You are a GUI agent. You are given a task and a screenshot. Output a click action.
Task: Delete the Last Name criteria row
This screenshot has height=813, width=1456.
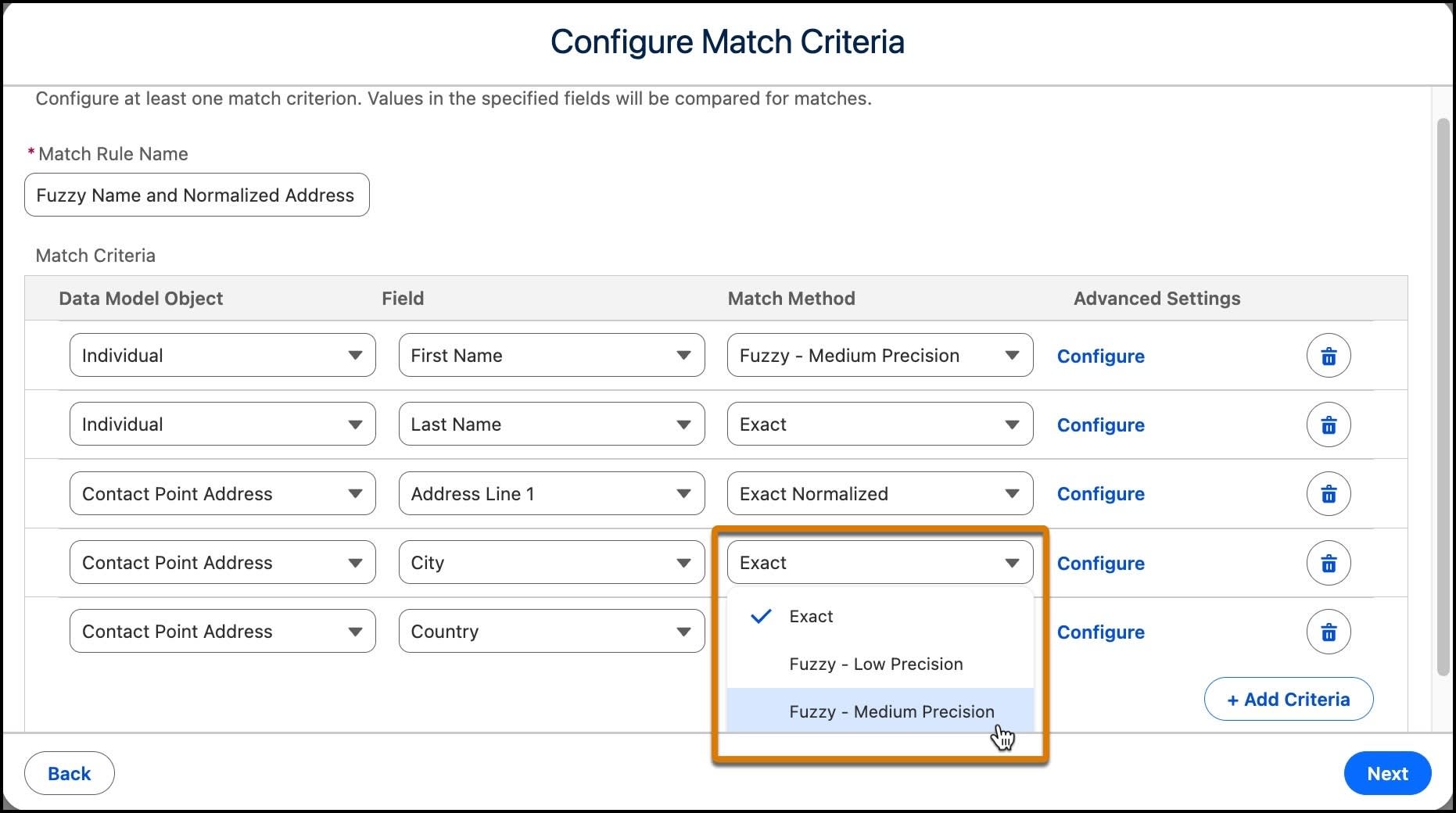point(1329,424)
